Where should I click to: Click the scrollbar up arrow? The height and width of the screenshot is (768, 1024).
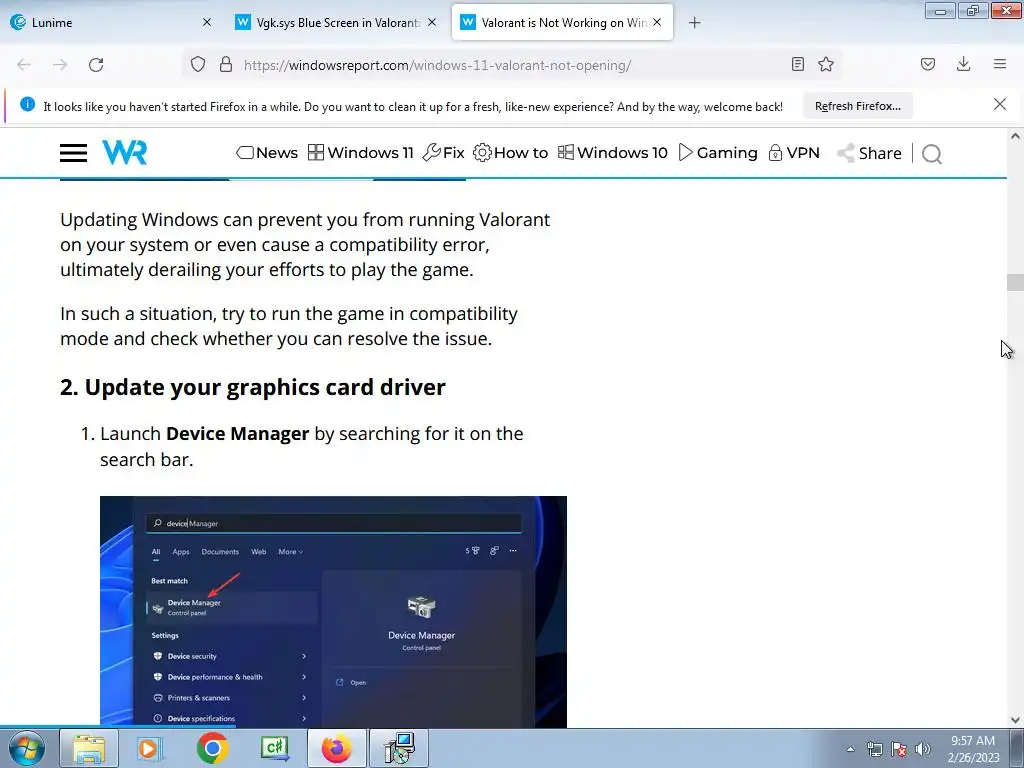click(x=1015, y=136)
